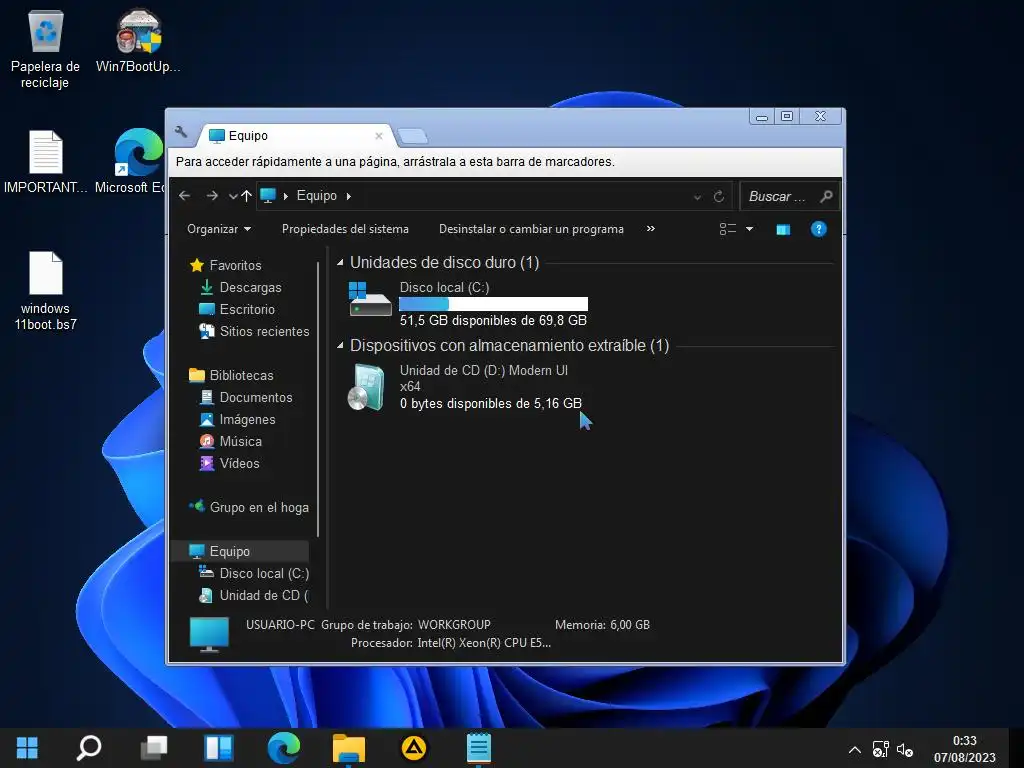Open a new tab next to Equipo
This screenshot has width=1024, height=768.
click(x=412, y=136)
